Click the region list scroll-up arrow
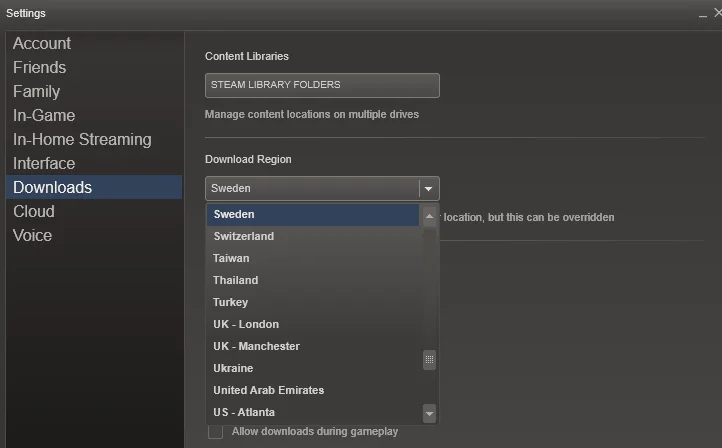This screenshot has width=722, height=448. coord(429,216)
